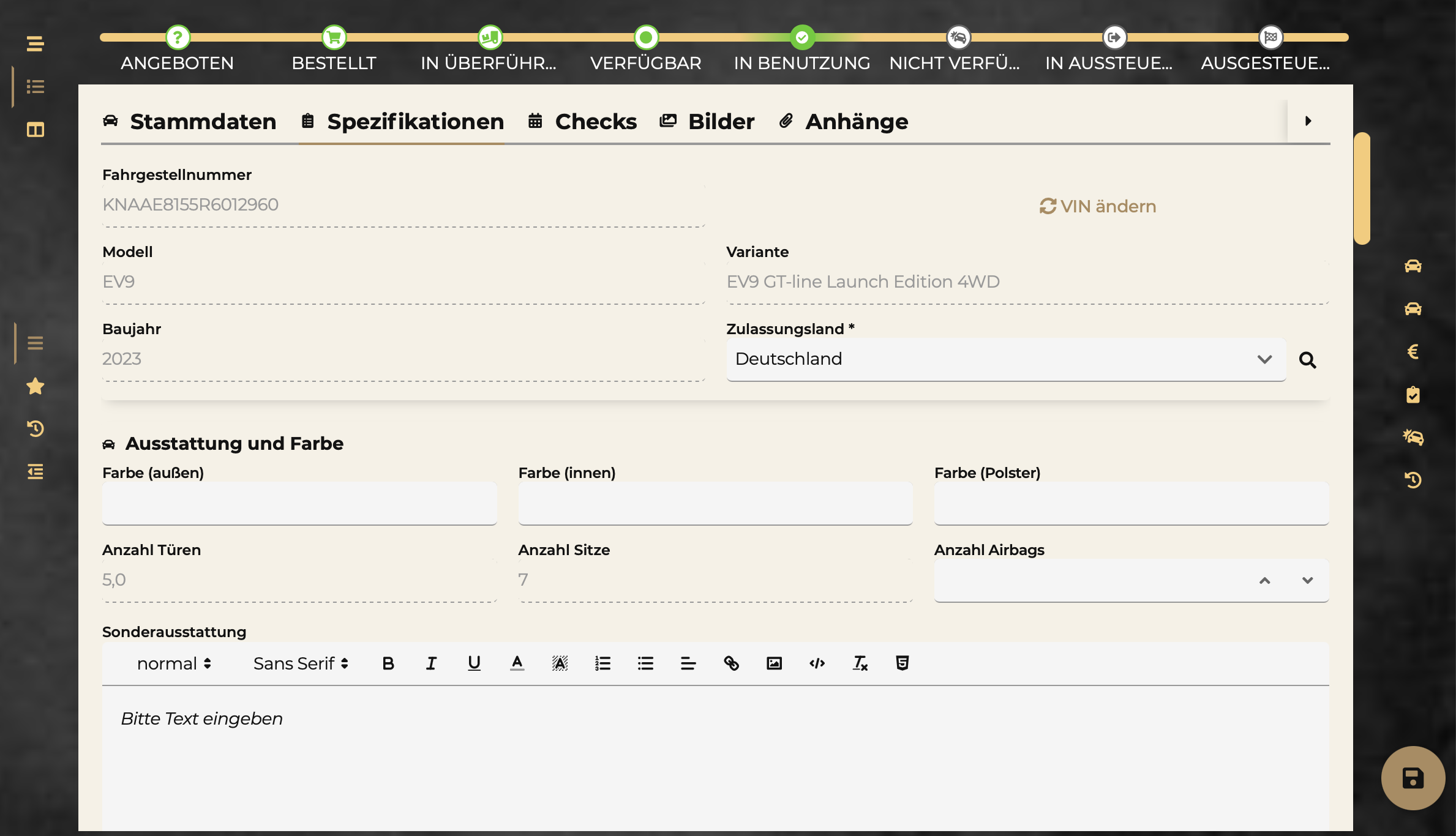Insert a code block in editor

pos(817,663)
